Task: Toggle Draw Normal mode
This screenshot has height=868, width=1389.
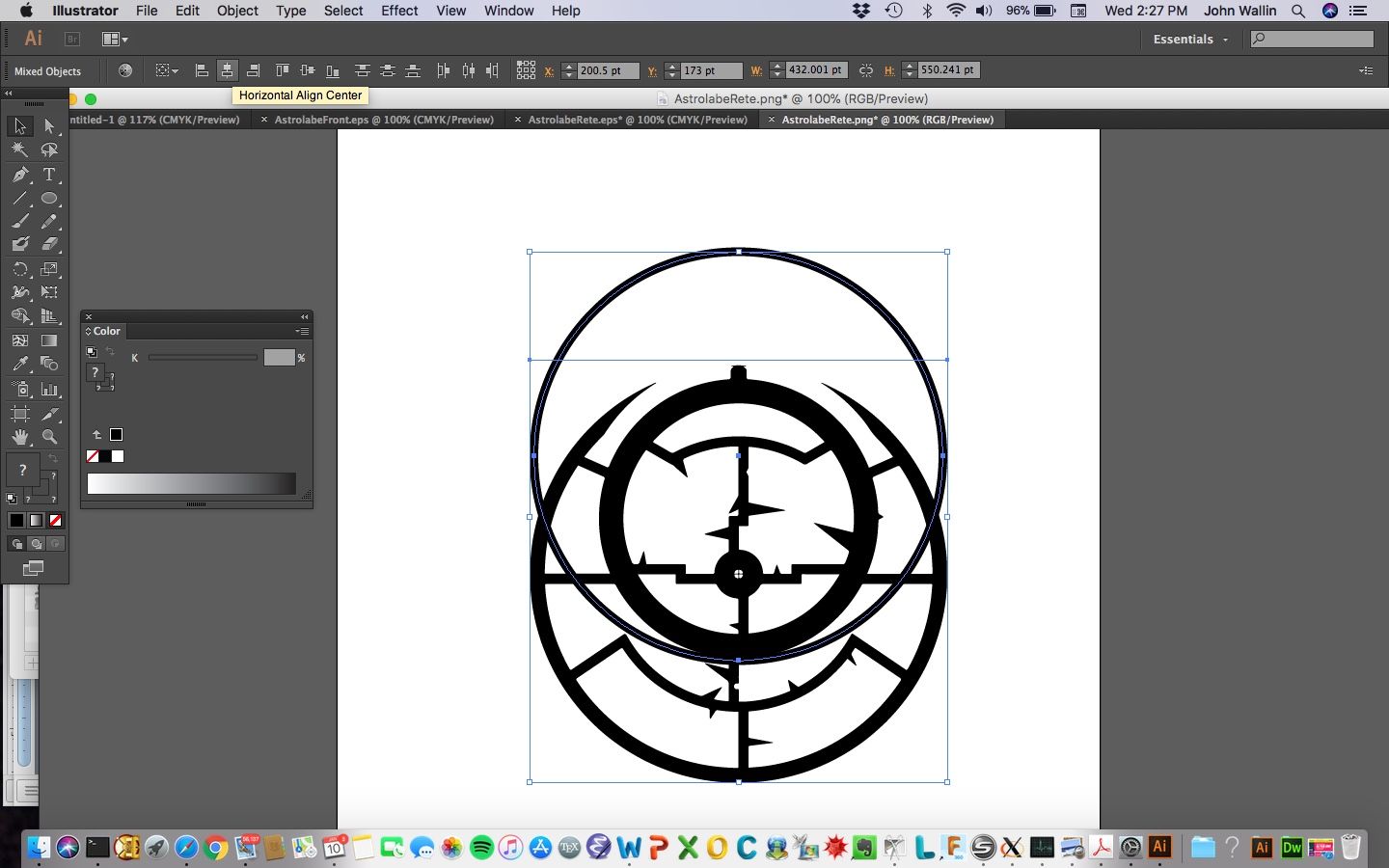Action: pos(17,544)
